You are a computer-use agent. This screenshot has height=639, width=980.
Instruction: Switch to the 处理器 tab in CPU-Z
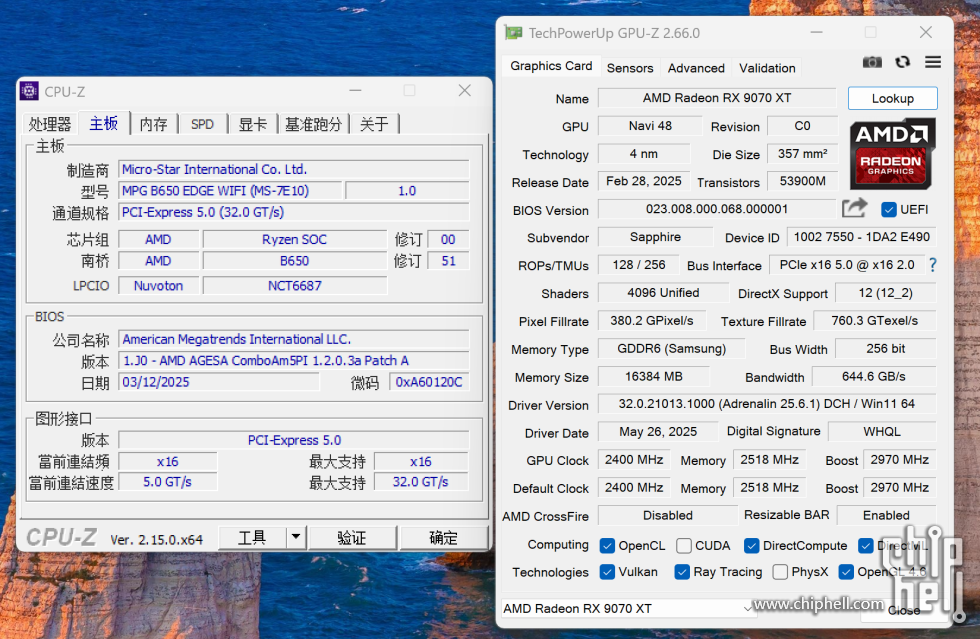(50, 124)
